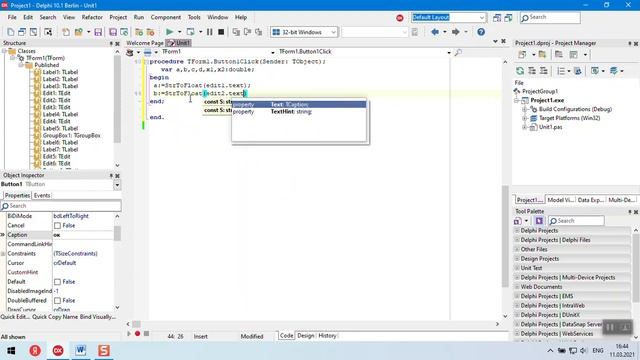640x360 pixels.
Task: Switch to the Design tab below editor
Action: (305, 336)
